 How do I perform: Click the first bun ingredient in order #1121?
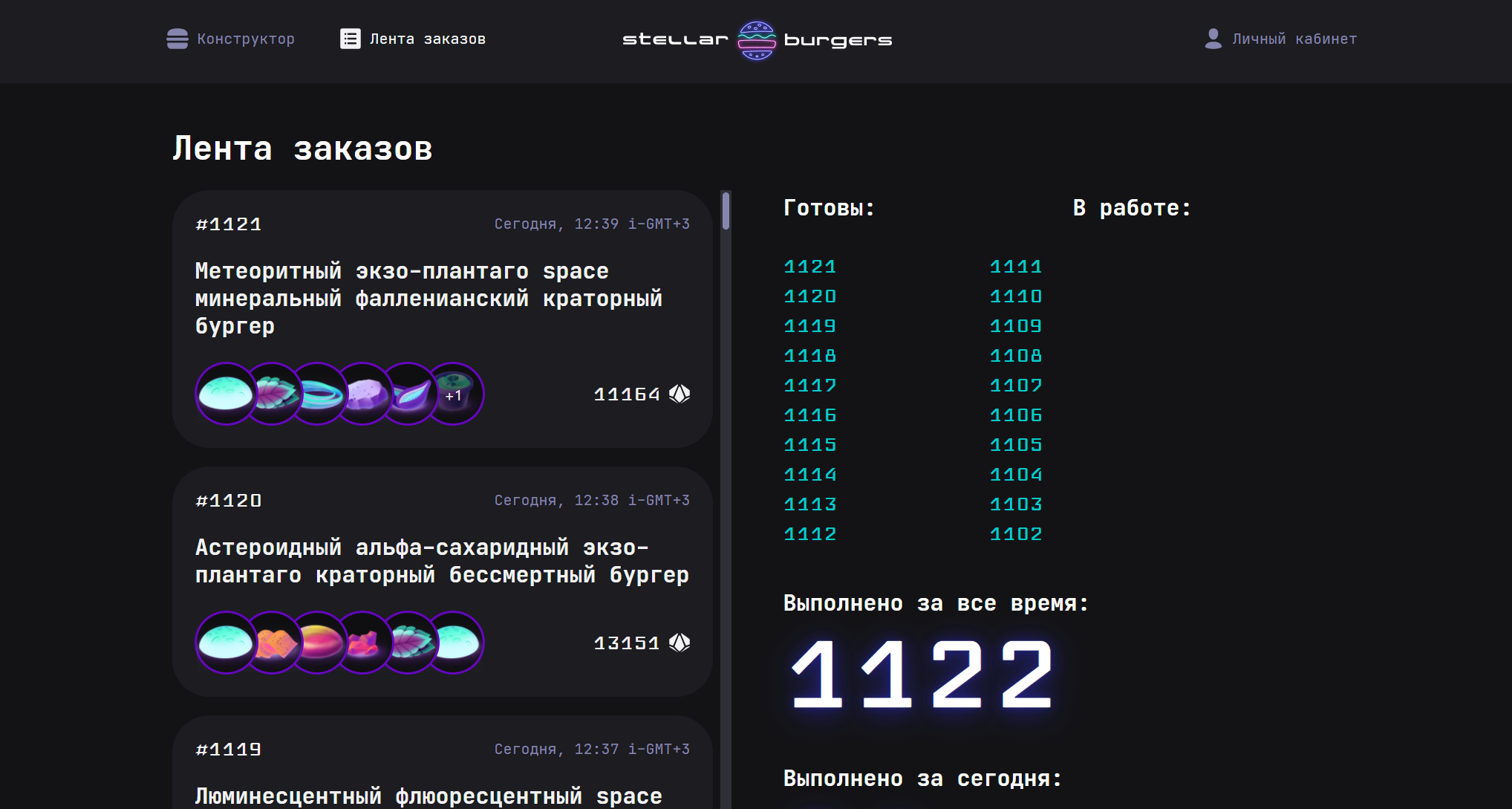[x=227, y=394]
